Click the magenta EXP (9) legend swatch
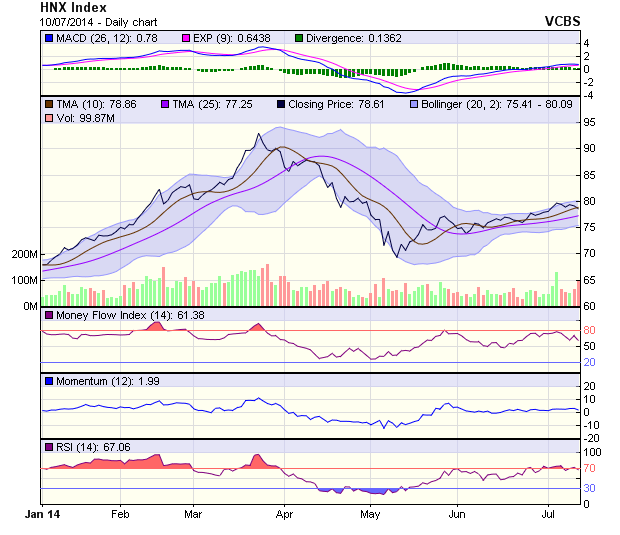This screenshot has height=535, width=620. [x=185, y=38]
